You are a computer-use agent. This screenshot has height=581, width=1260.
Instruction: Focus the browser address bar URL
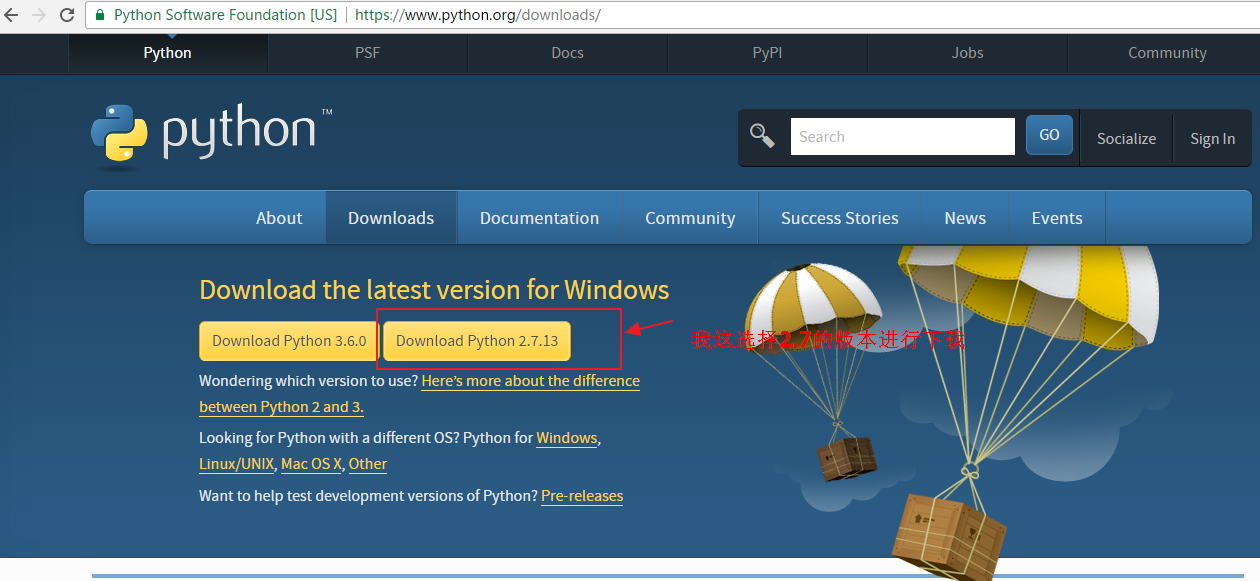click(x=478, y=15)
